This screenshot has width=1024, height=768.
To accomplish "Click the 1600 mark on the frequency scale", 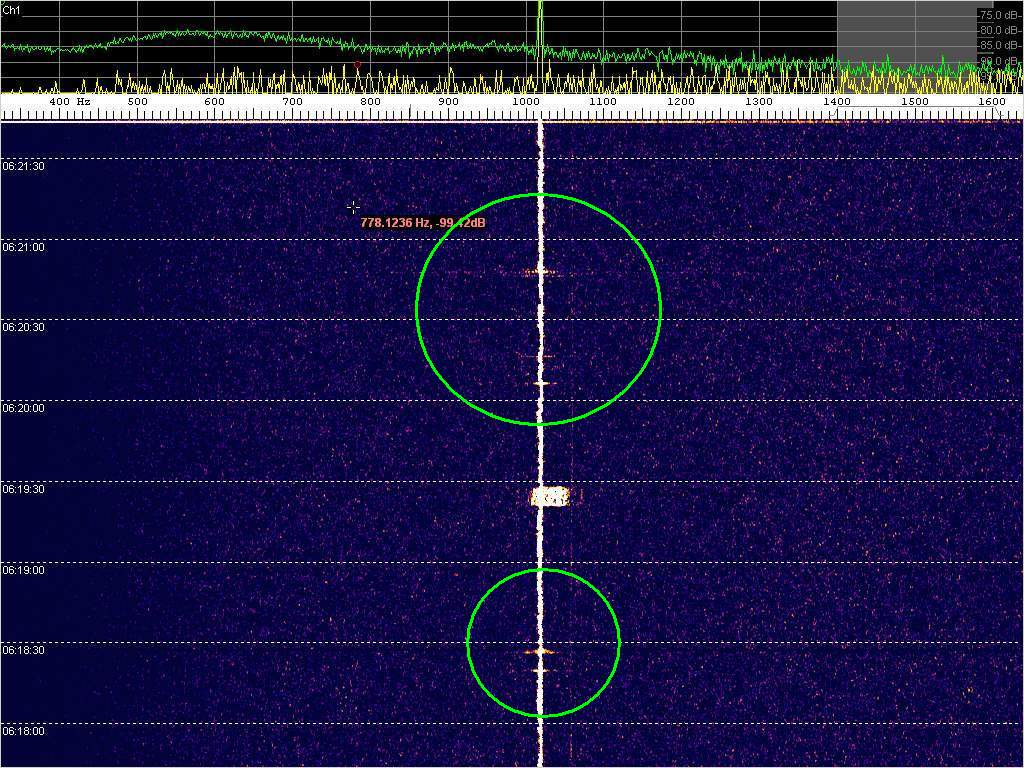I will click(992, 102).
